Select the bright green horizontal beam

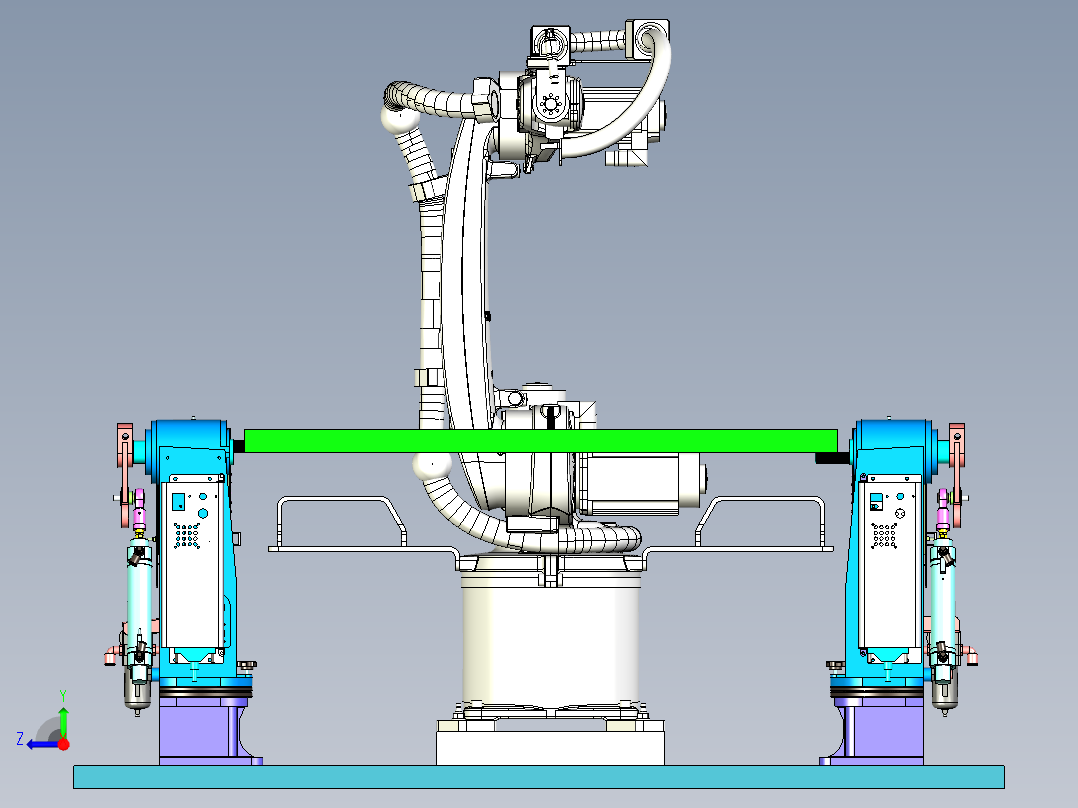[541, 441]
